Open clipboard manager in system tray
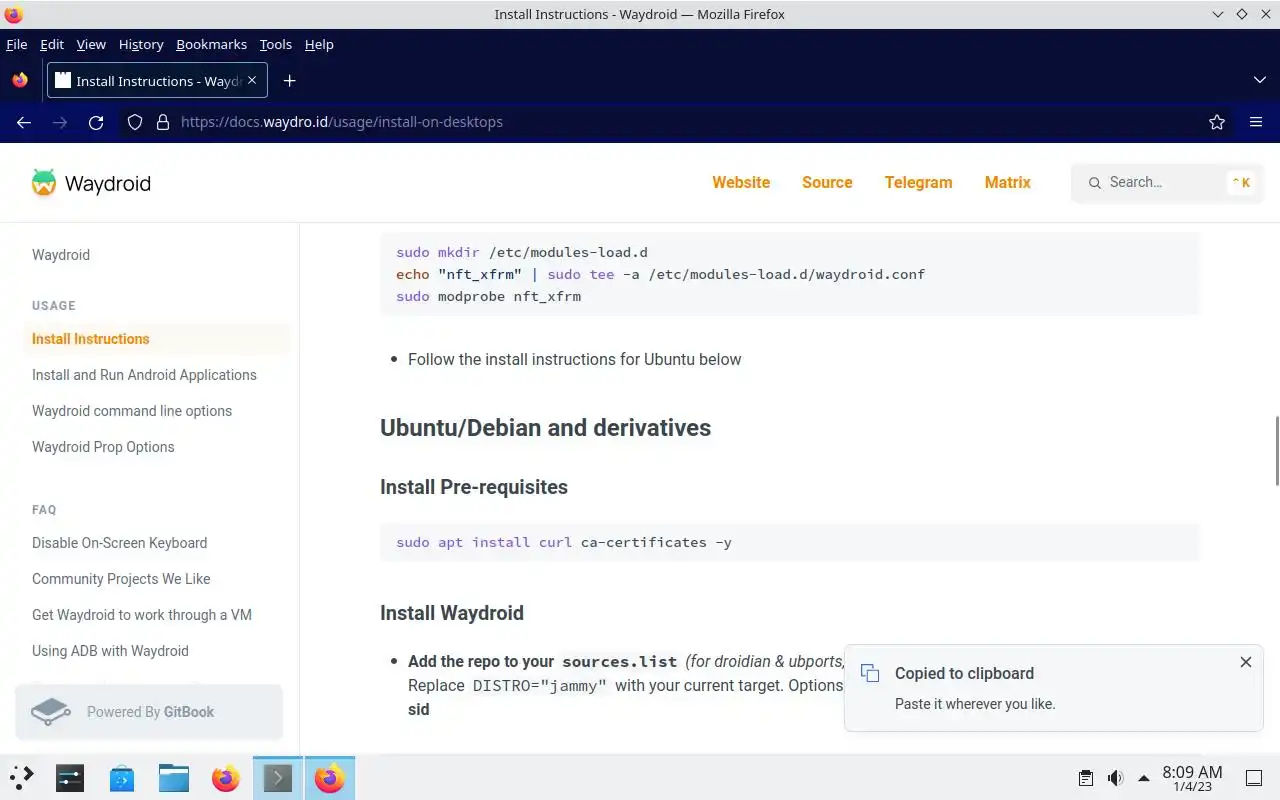The height and width of the screenshot is (800, 1280). click(1086, 778)
